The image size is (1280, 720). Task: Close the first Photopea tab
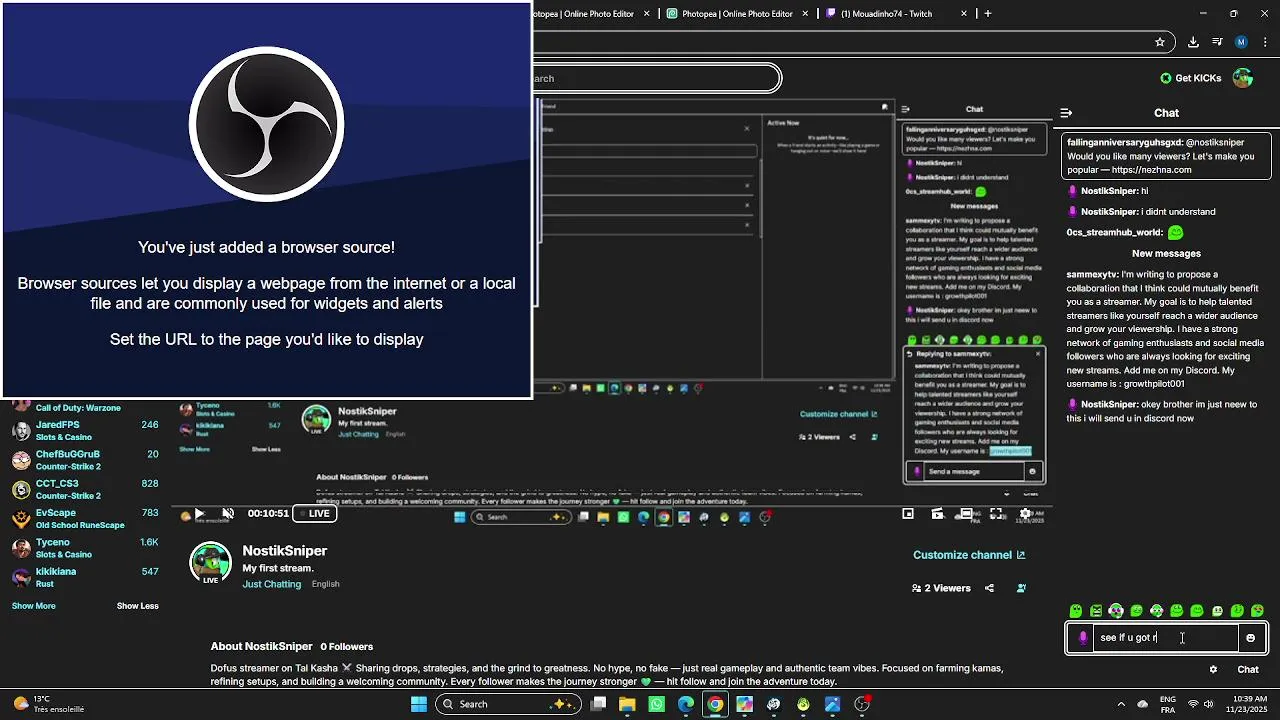tap(647, 14)
